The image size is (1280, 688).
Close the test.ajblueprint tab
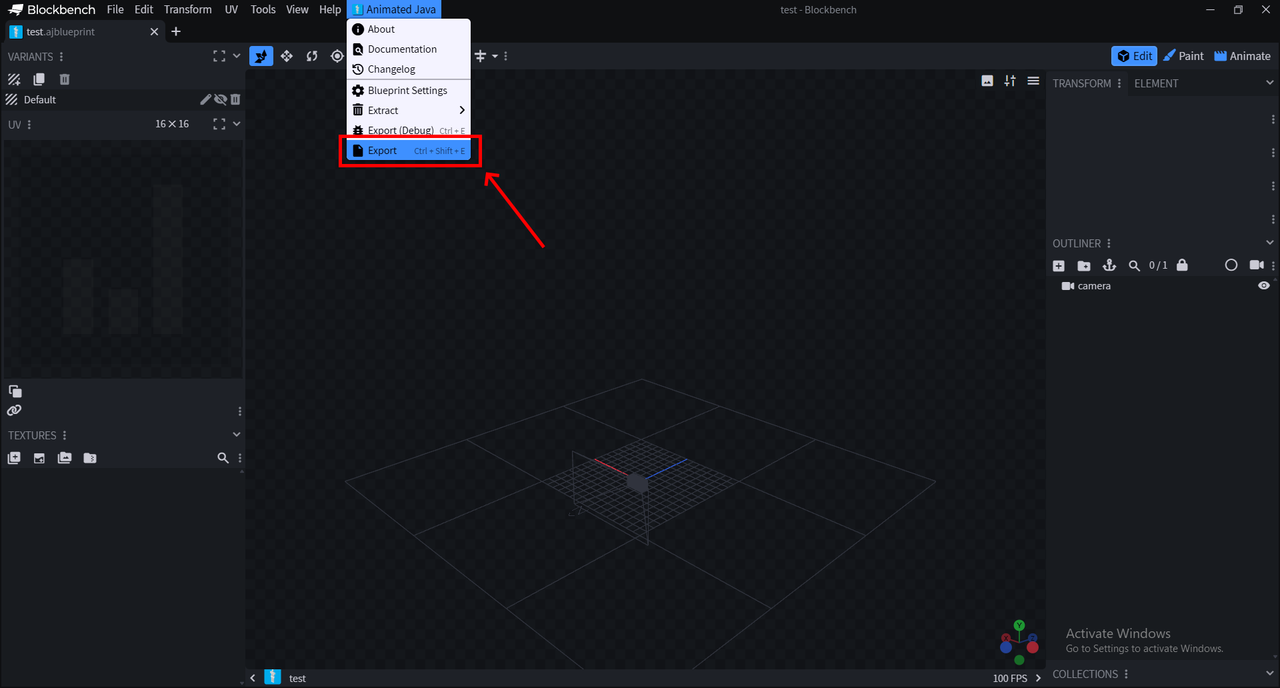coord(154,32)
